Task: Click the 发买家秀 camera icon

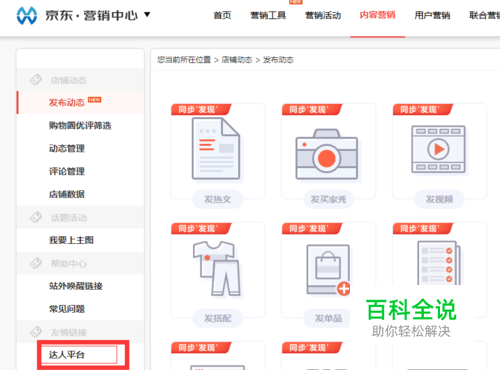Action: tap(327, 154)
